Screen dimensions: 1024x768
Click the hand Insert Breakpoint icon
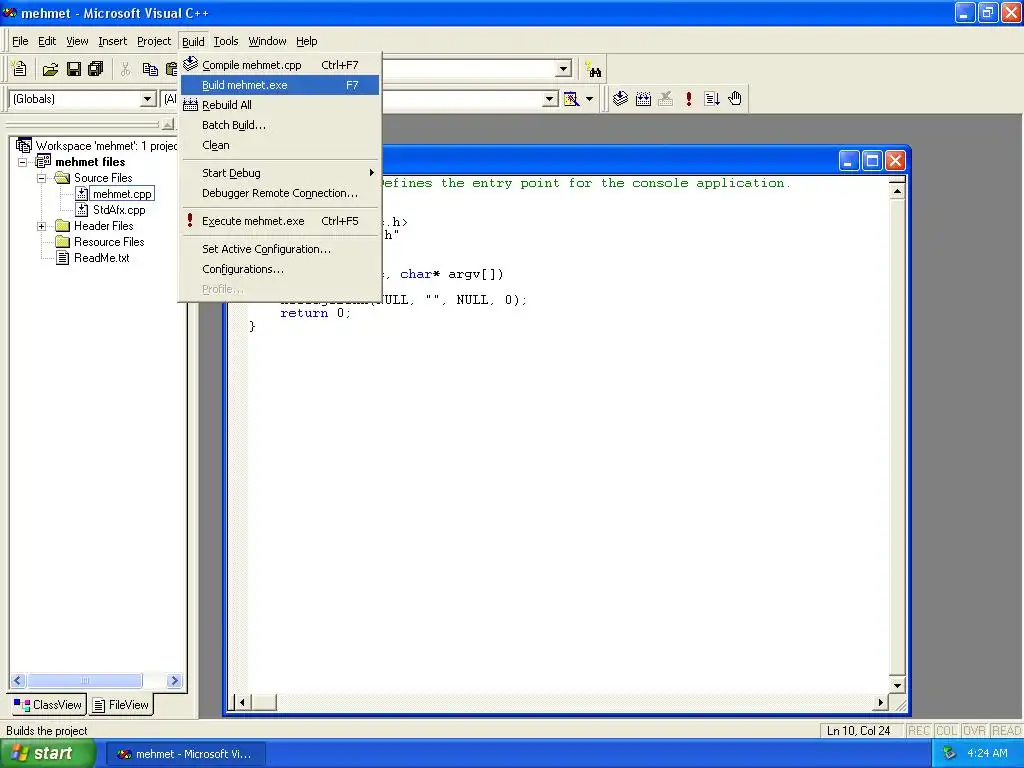735,99
